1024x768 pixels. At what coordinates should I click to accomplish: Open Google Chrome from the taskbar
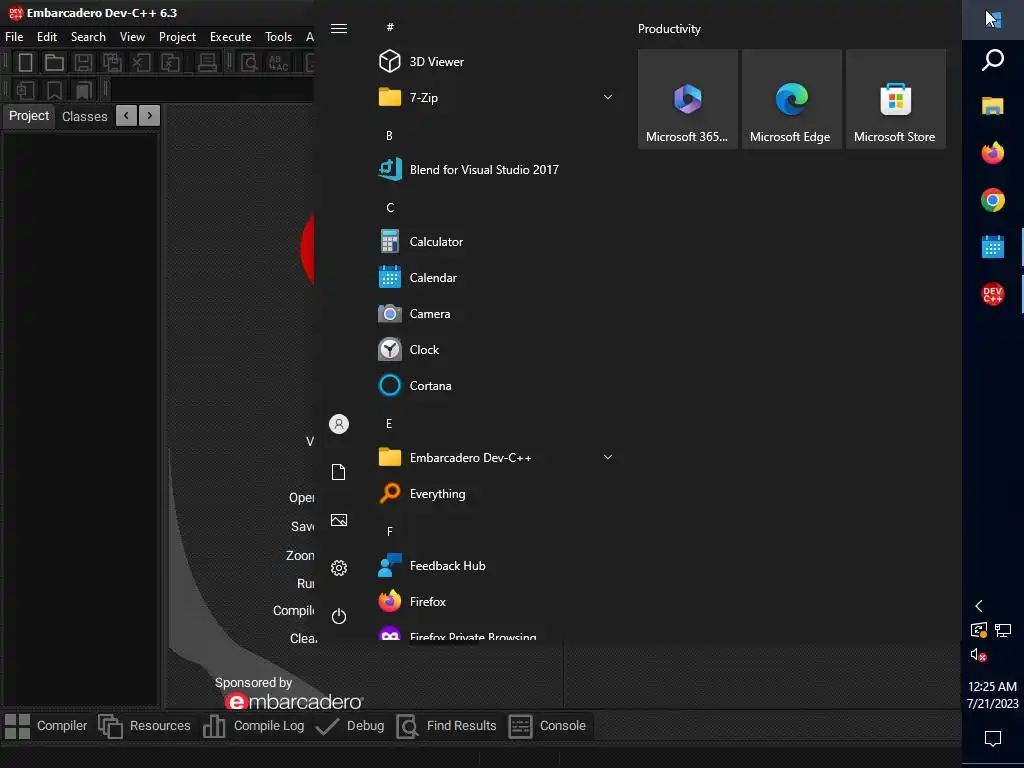click(993, 200)
